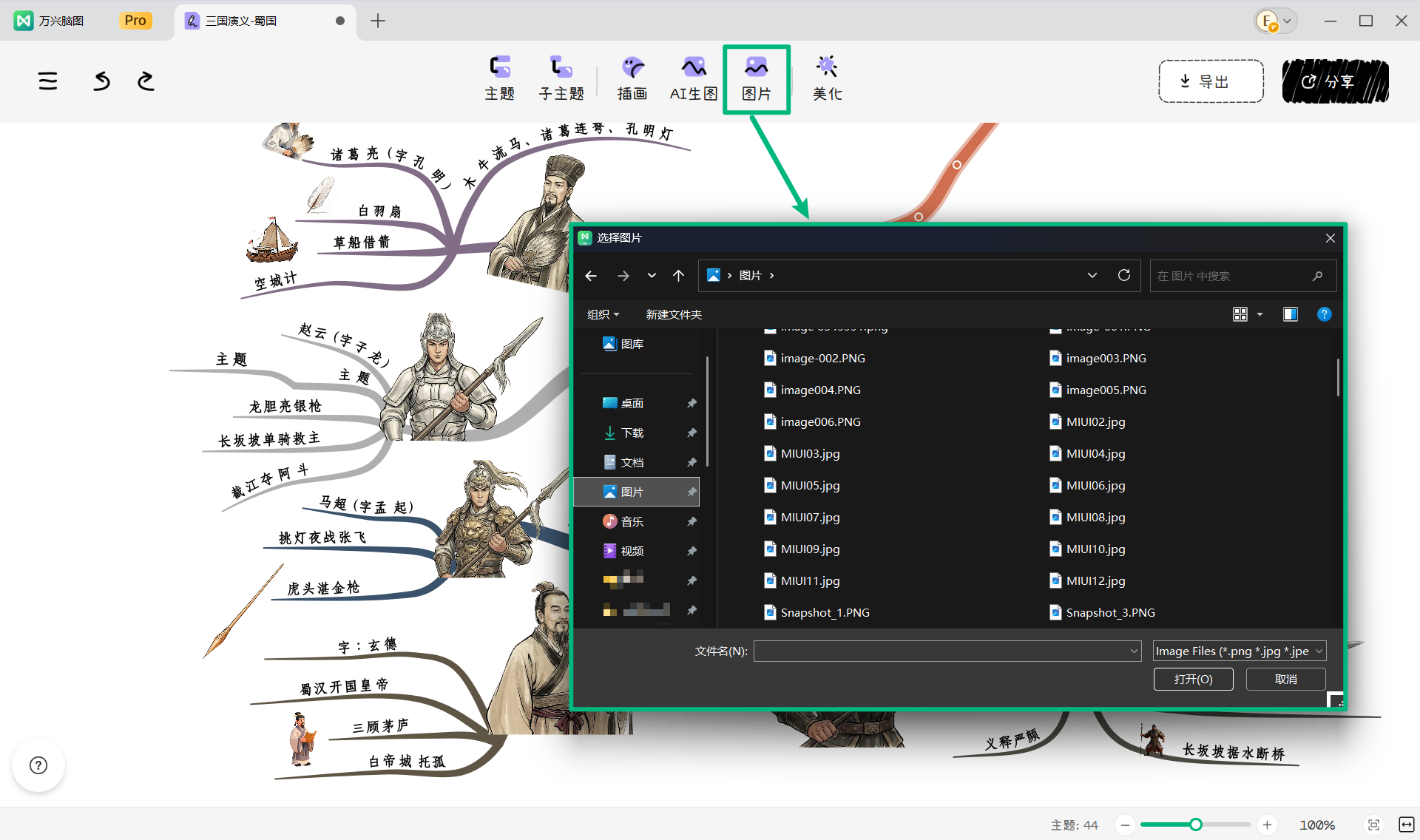
Task: Select file Snapshot_3.PNG
Action: pyautogui.click(x=1103, y=612)
